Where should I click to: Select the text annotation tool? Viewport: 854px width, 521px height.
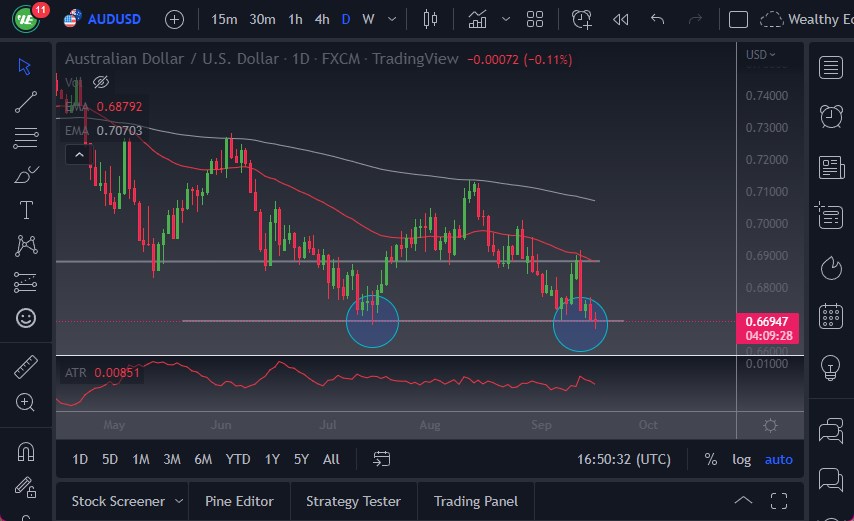26,210
